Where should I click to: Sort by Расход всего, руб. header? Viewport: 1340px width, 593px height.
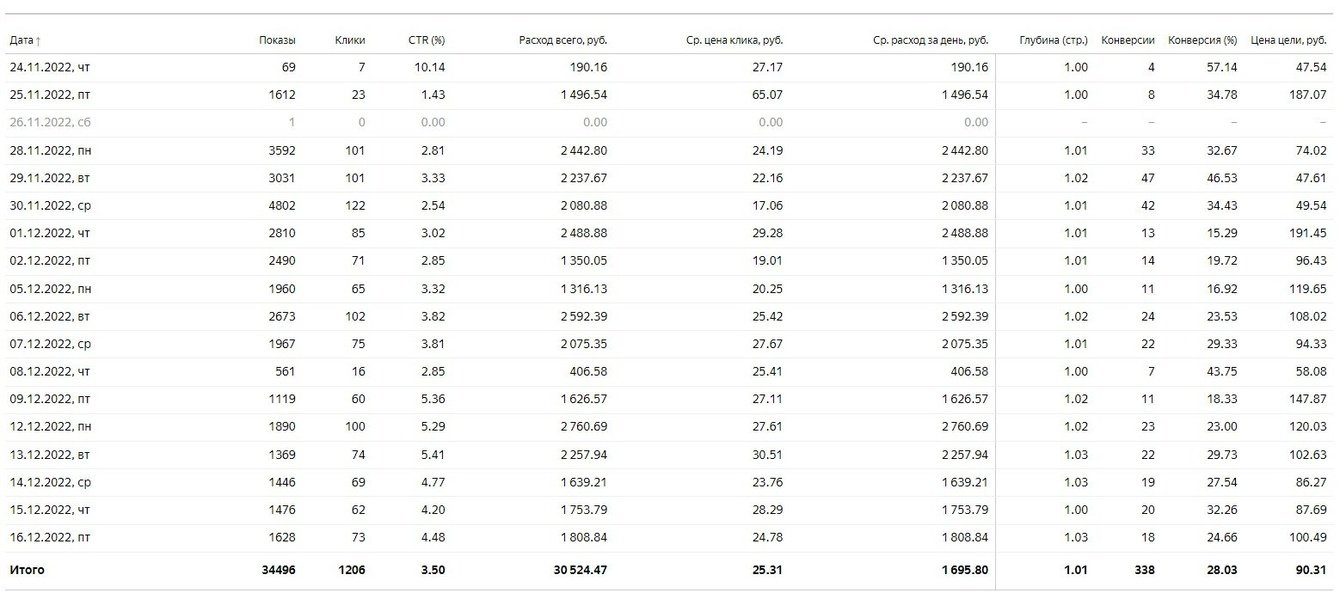563,41
